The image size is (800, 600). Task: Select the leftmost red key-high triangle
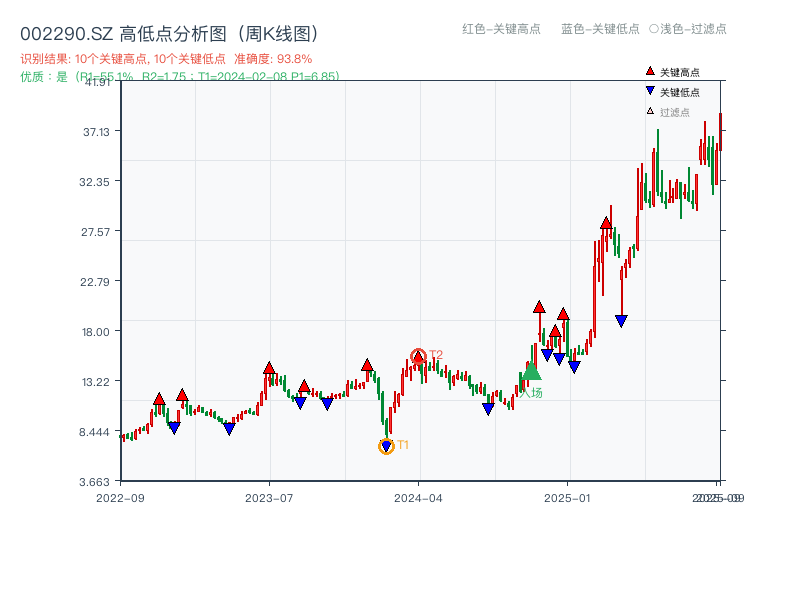pos(159,399)
